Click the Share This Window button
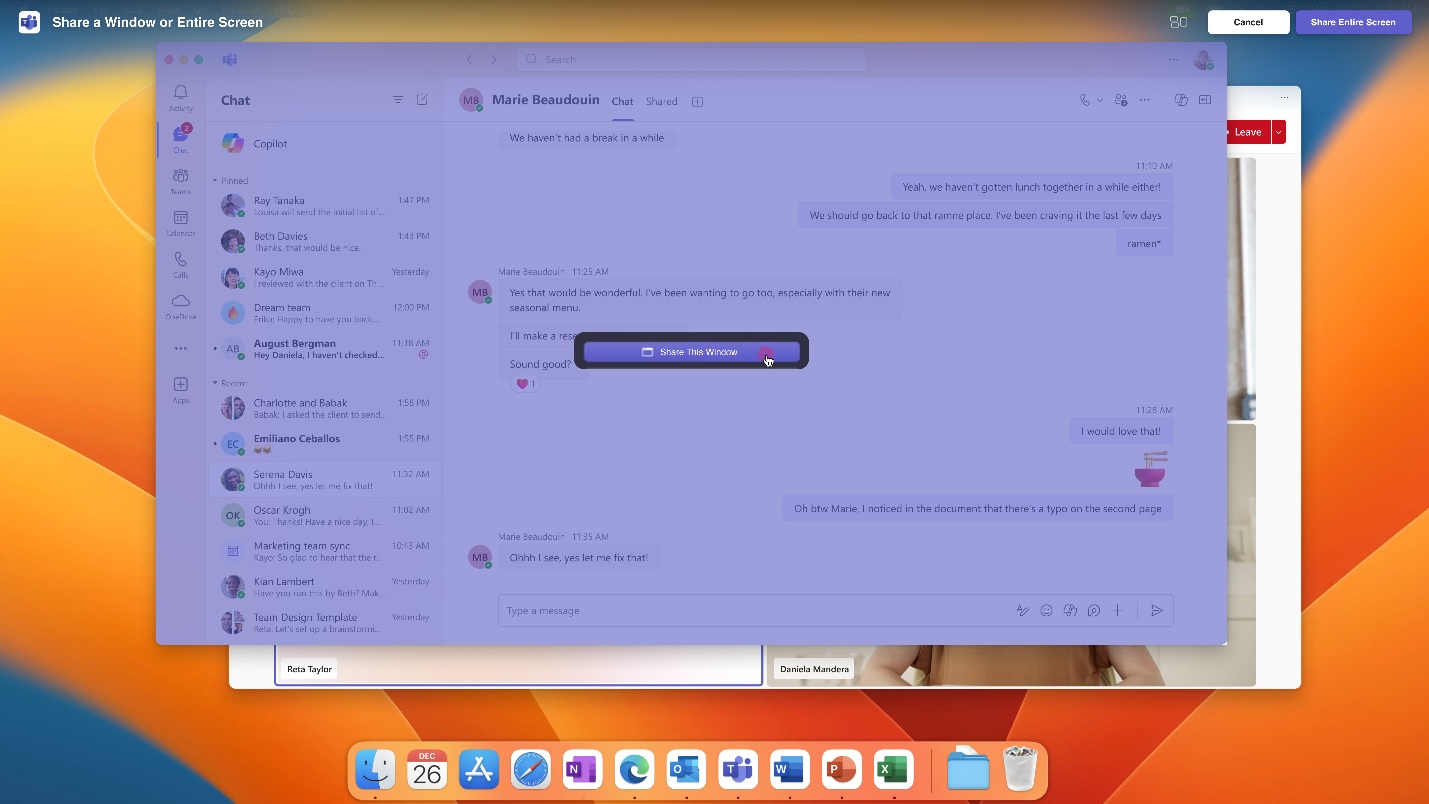Image resolution: width=1429 pixels, height=804 pixels. (x=690, y=351)
